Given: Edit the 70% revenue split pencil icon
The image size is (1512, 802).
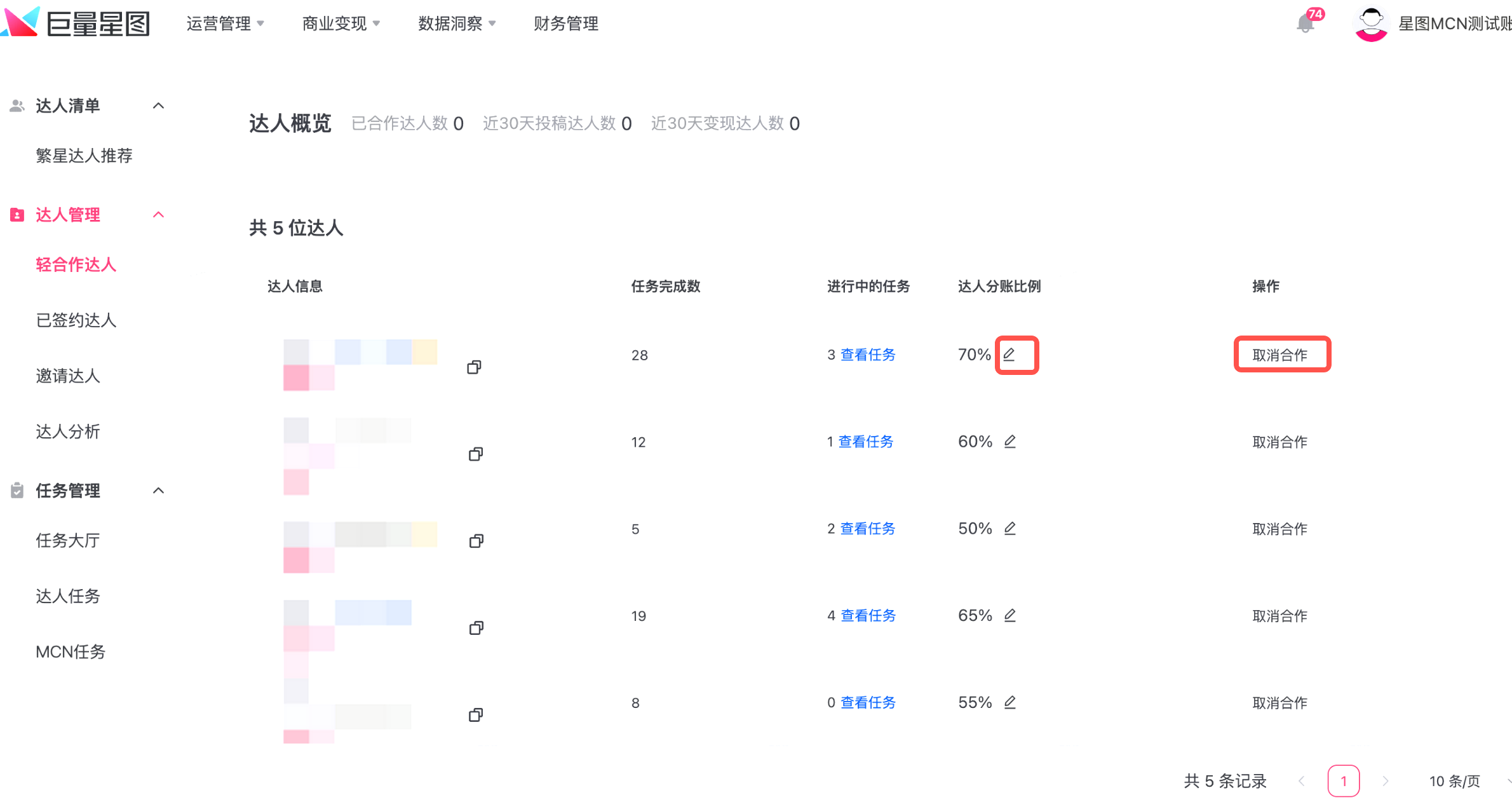Looking at the screenshot, I should point(1009,355).
